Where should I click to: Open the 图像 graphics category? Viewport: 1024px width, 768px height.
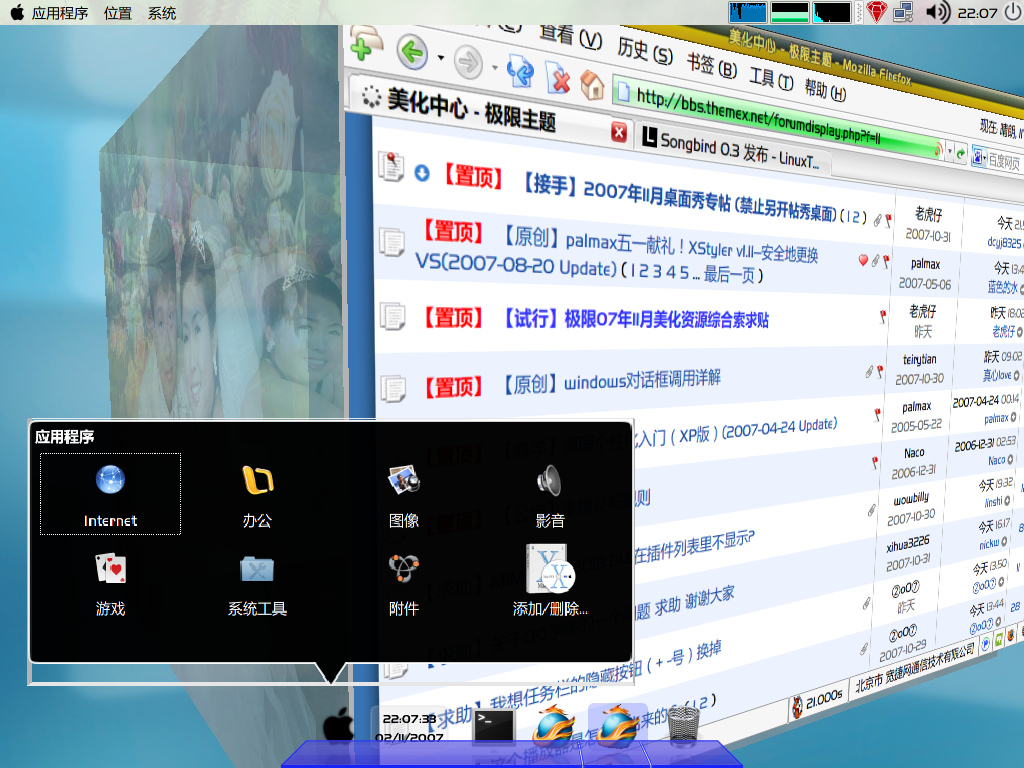(404, 494)
